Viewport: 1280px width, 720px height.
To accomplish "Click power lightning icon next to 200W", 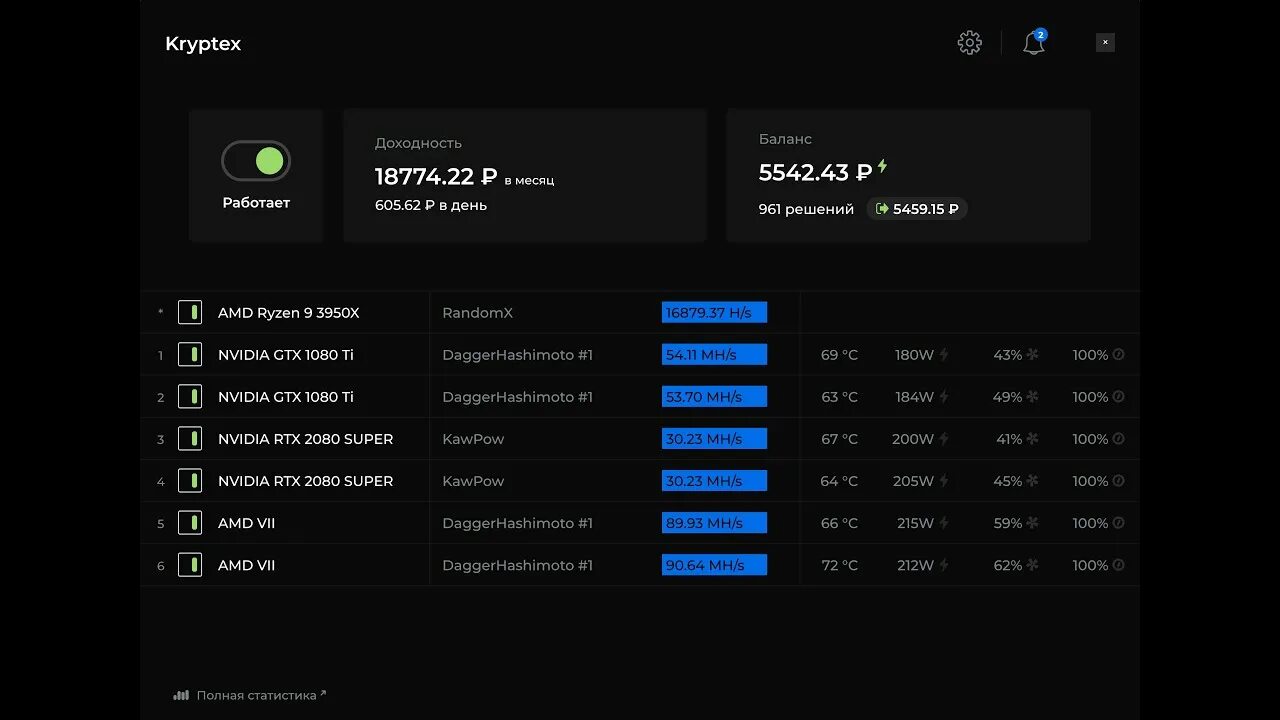I will [x=943, y=439].
